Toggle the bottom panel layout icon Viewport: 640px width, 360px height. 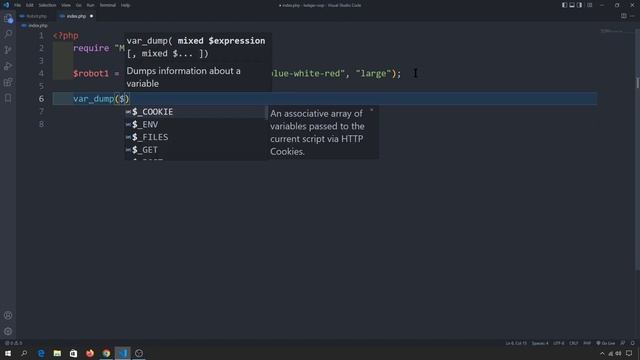point(572,5)
